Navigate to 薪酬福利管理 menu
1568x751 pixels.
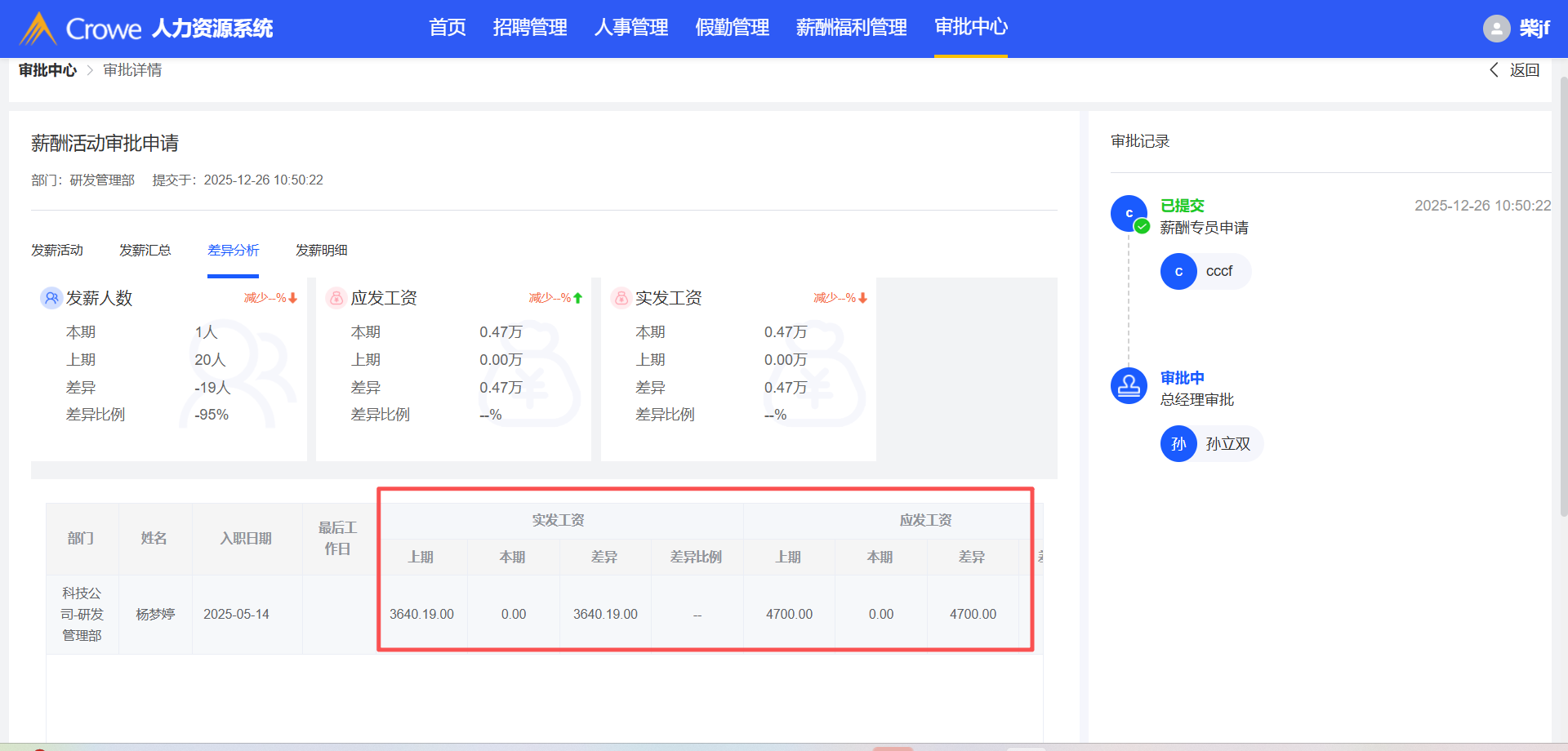tap(851, 28)
